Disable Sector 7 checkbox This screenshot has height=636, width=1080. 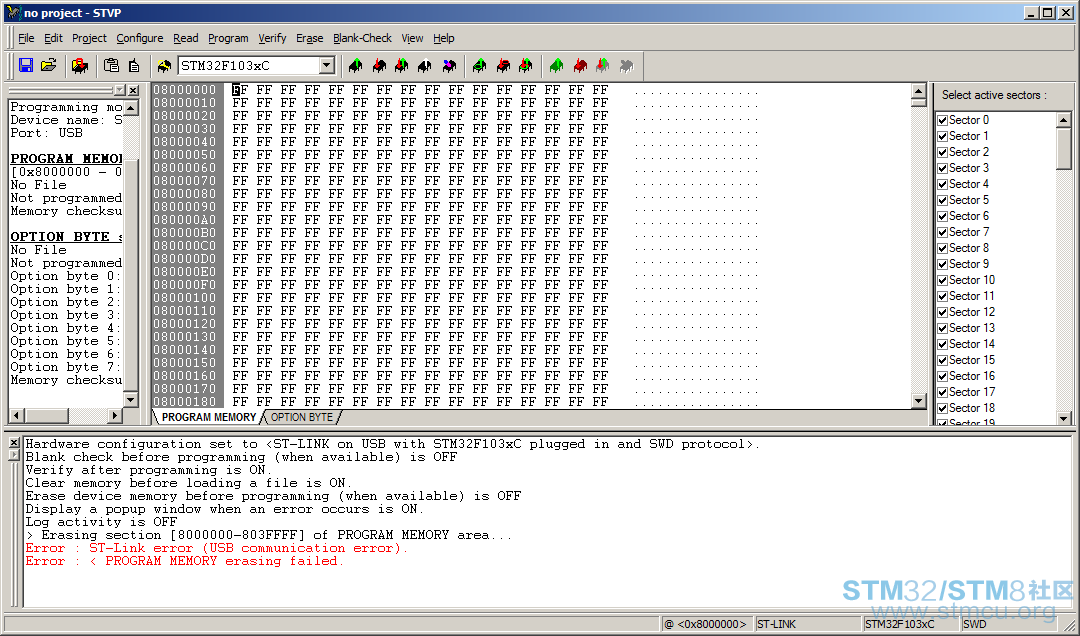click(943, 232)
